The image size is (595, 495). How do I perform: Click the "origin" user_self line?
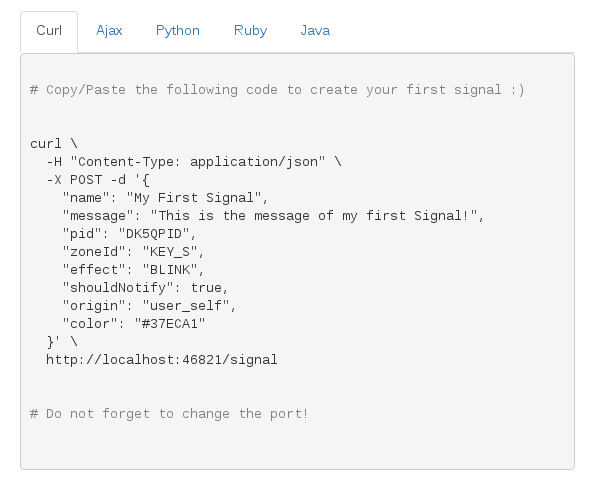tap(149, 306)
